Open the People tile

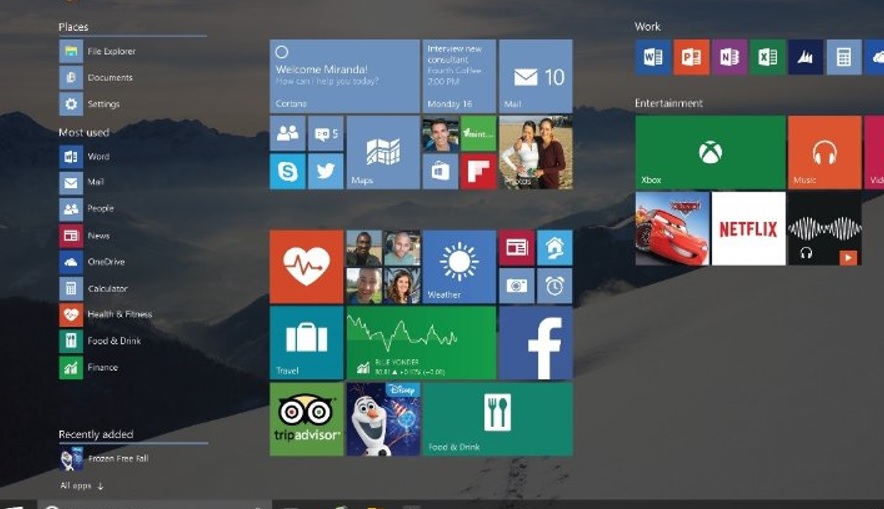coord(288,134)
